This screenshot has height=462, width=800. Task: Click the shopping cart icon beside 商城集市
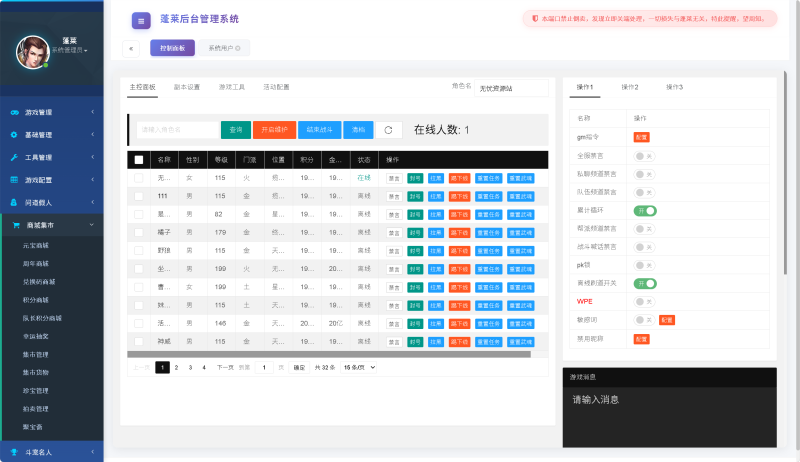tap(16, 225)
